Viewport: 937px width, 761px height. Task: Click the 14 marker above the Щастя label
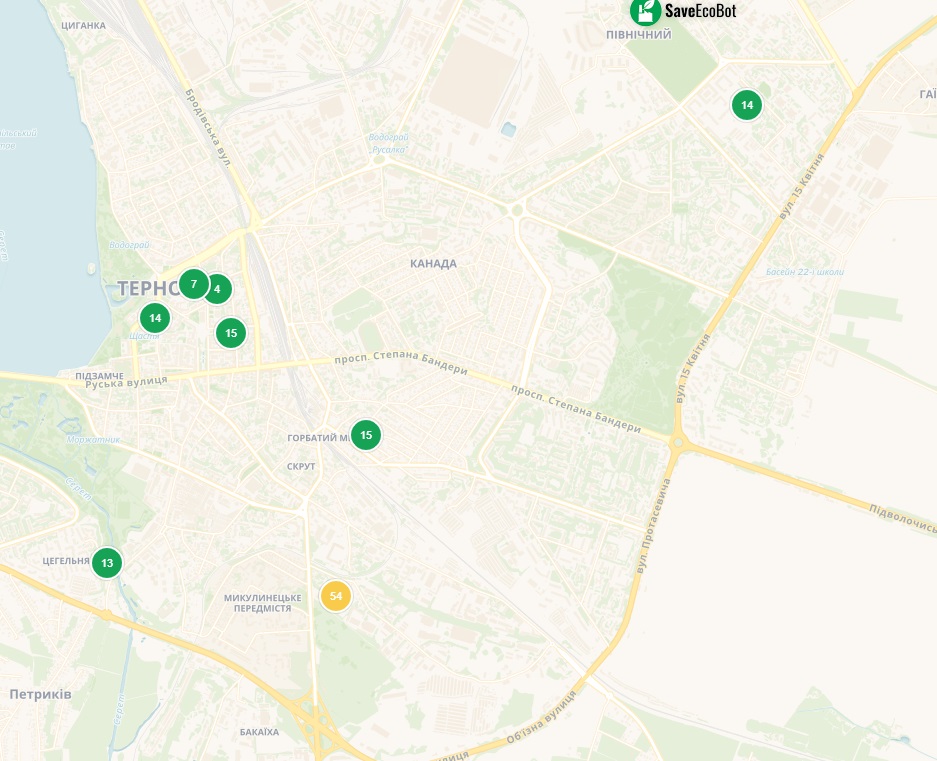point(155,317)
